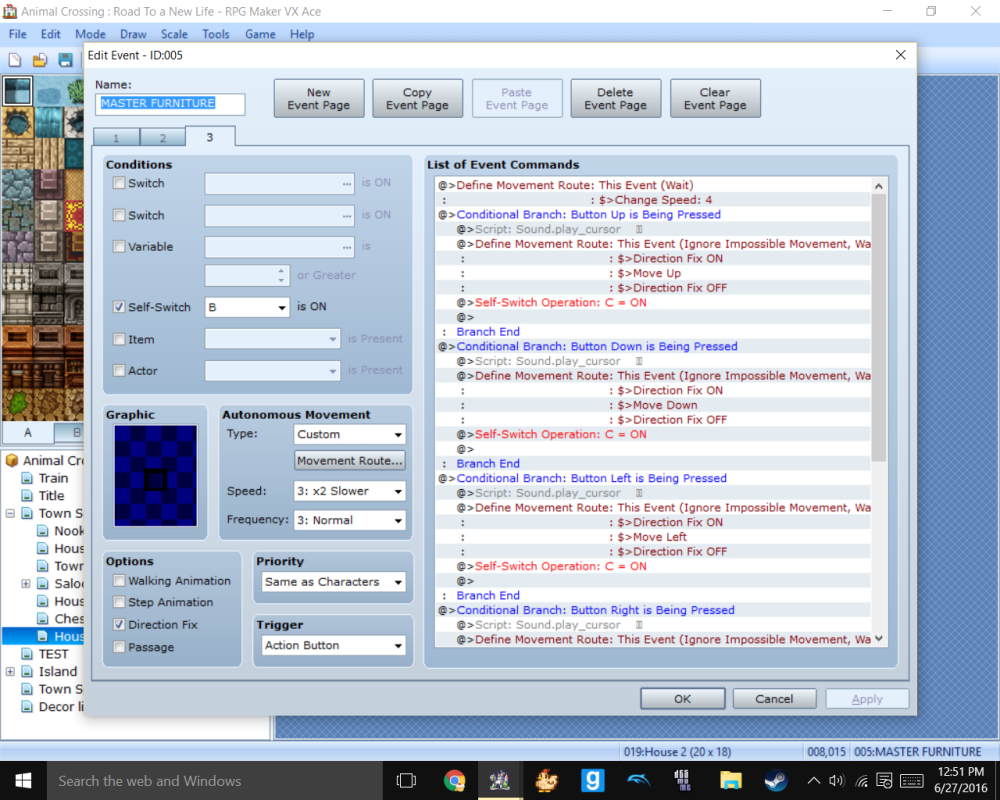Expand the Island map tree node

tap(10, 671)
